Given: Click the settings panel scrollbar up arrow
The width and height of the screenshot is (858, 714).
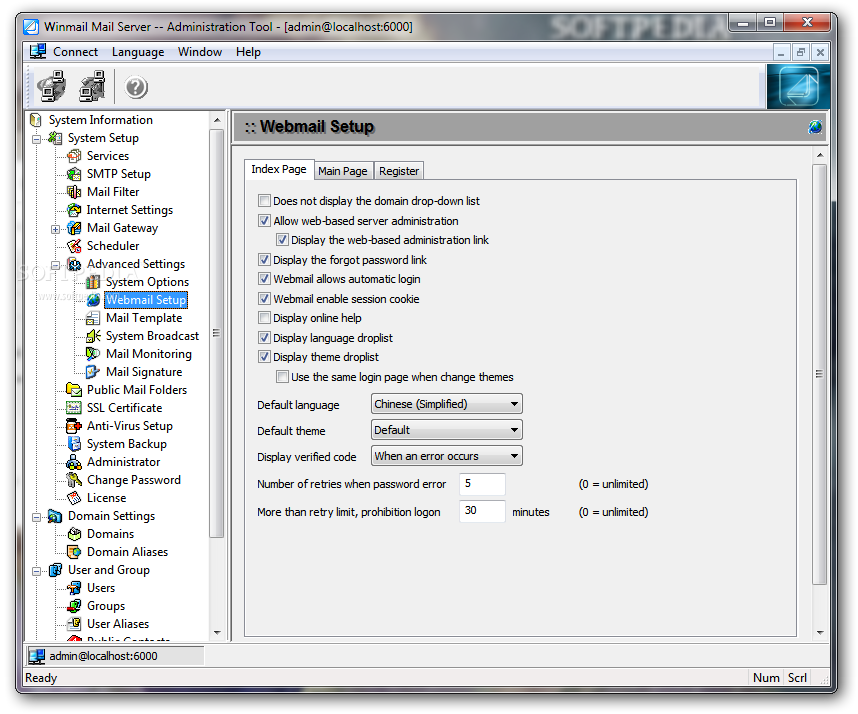Looking at the screenshot, I should (820, 156).
